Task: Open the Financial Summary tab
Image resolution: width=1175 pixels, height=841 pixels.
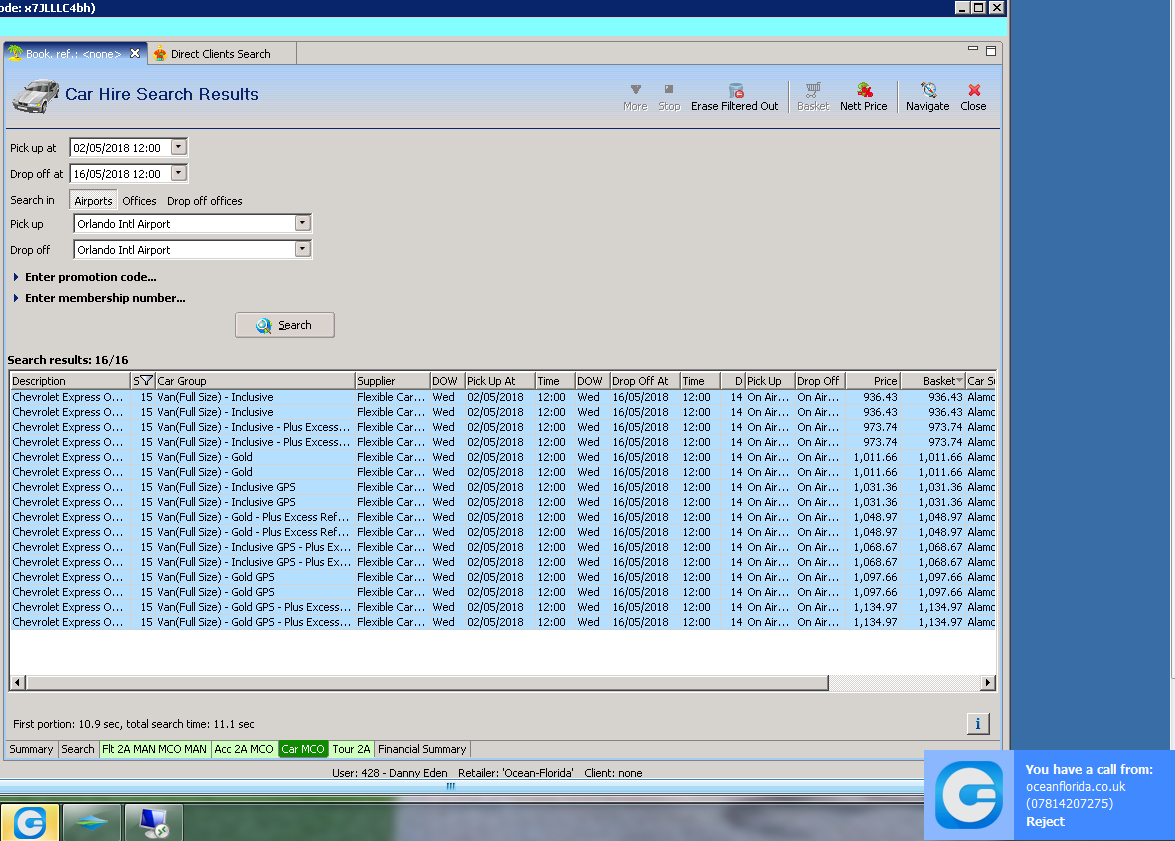Action: pos(422,749)
